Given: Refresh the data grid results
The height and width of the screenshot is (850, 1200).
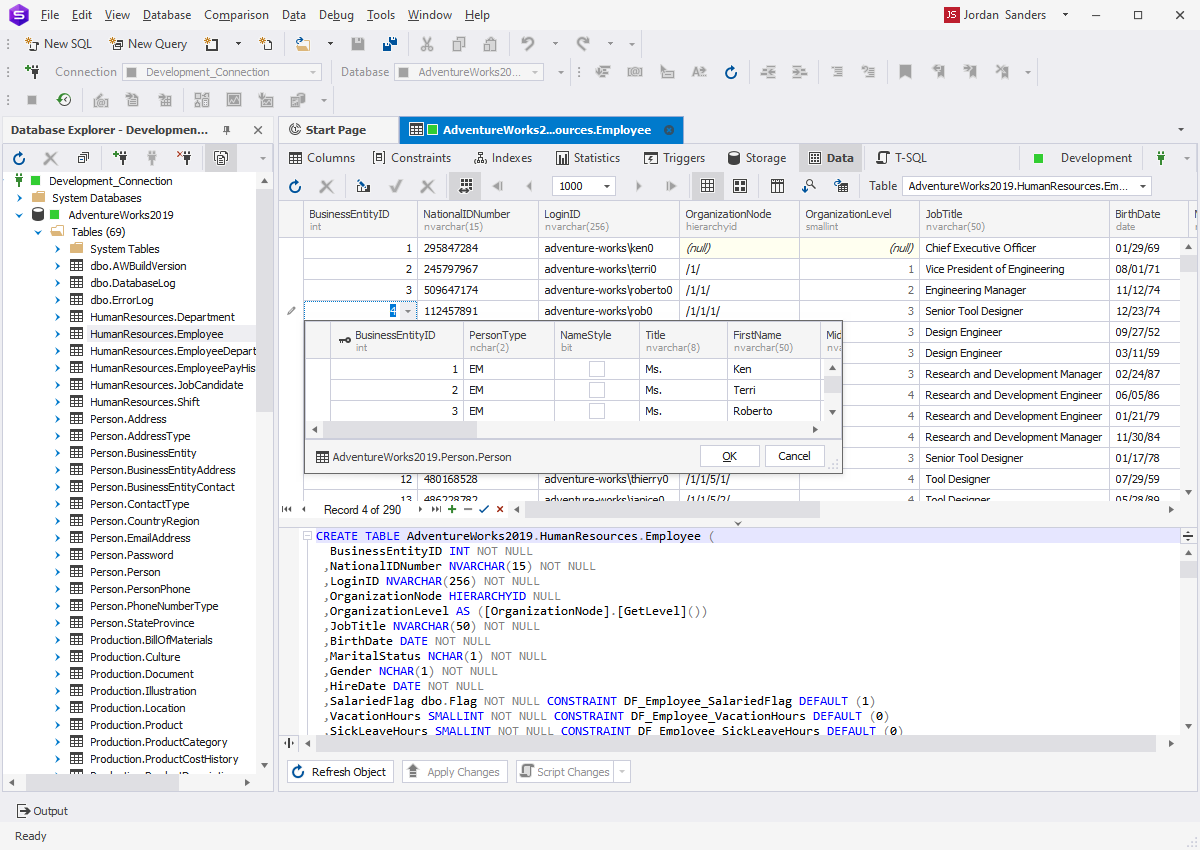Looking at the screenshot, I should point(294,186).
